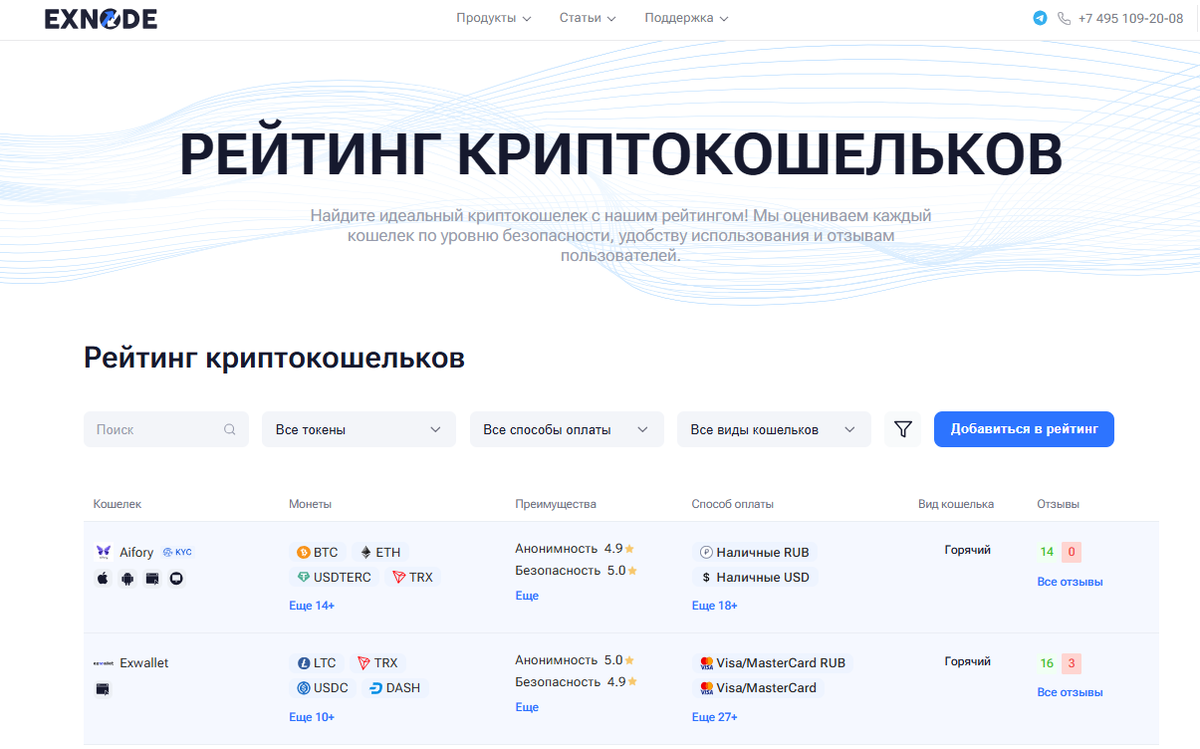This screenshot has height=749, width=1200.
Task: Open the 'Статьи' menu
Action: 587,17
